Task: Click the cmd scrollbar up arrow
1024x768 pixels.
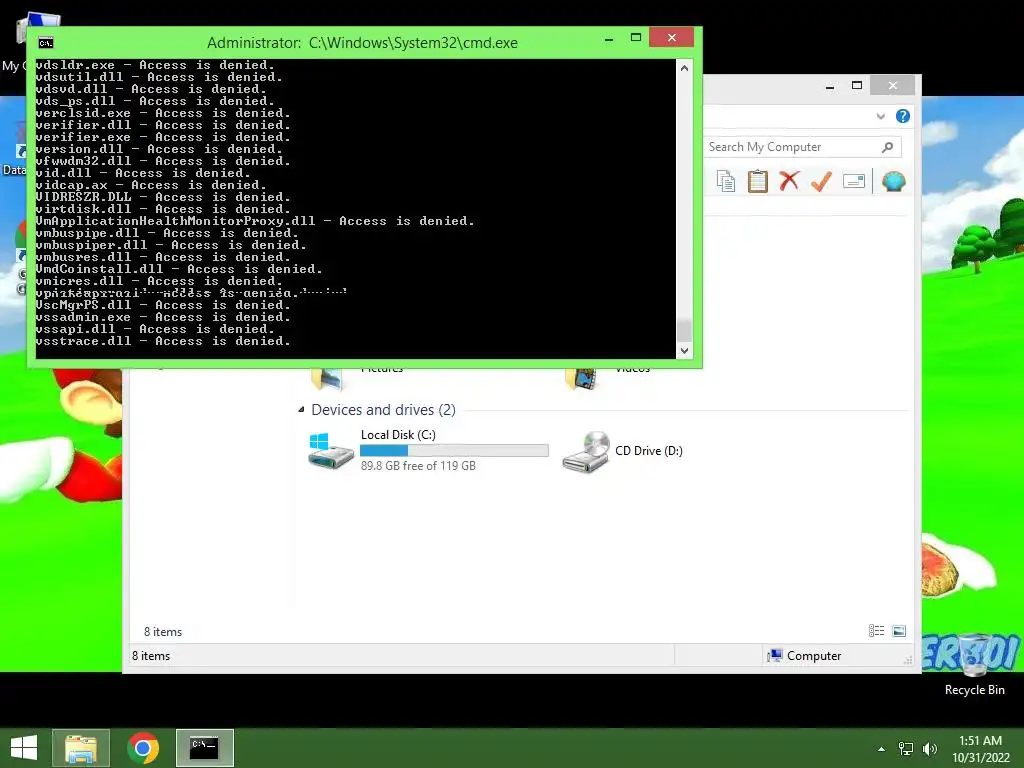Action: click(x=684, y=68)
